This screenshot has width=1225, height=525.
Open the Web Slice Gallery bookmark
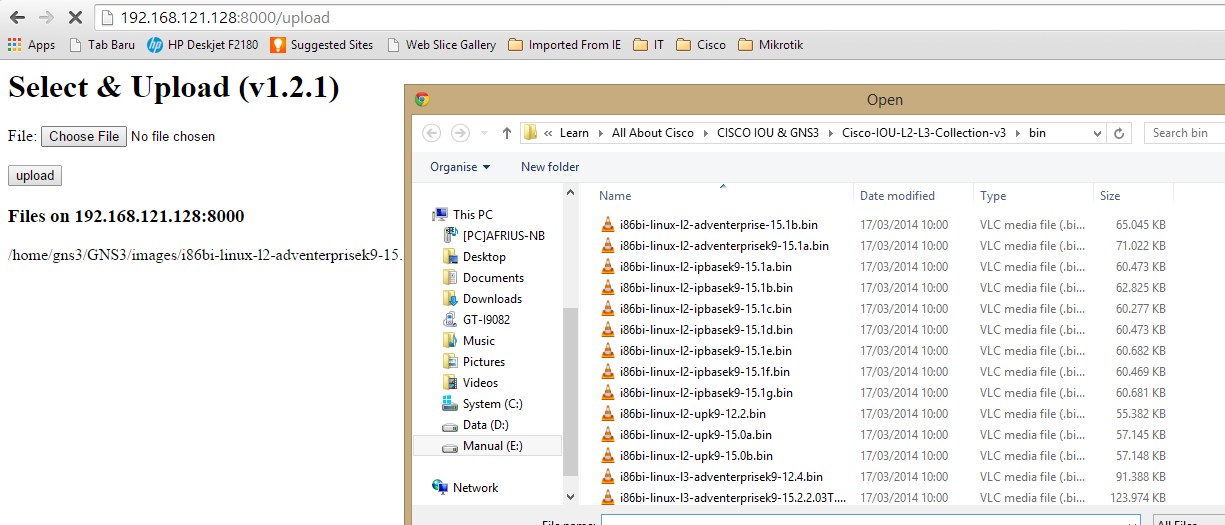click(441, 45)
